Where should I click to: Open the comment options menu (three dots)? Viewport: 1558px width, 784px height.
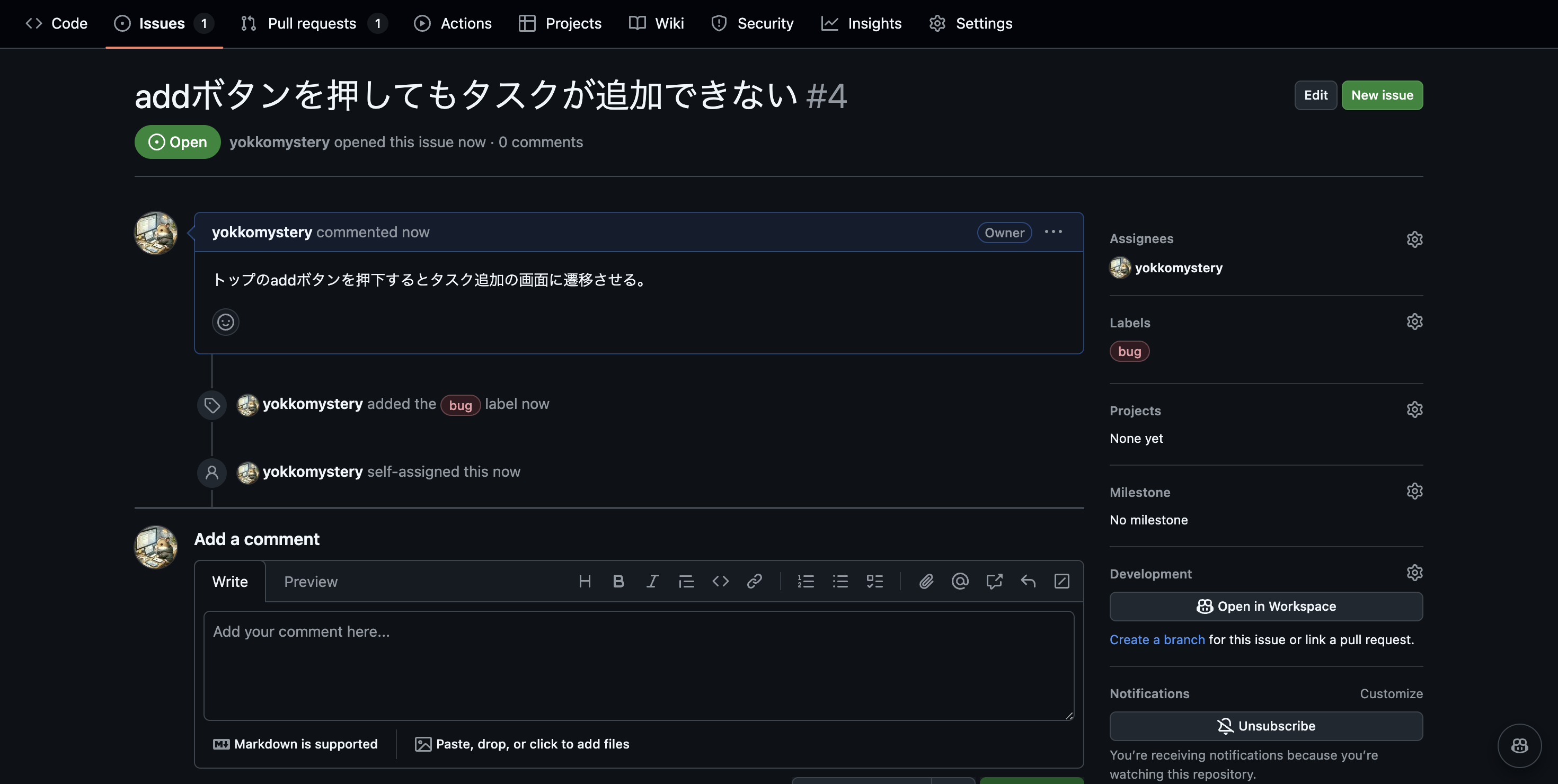[x=1053, y=231]
